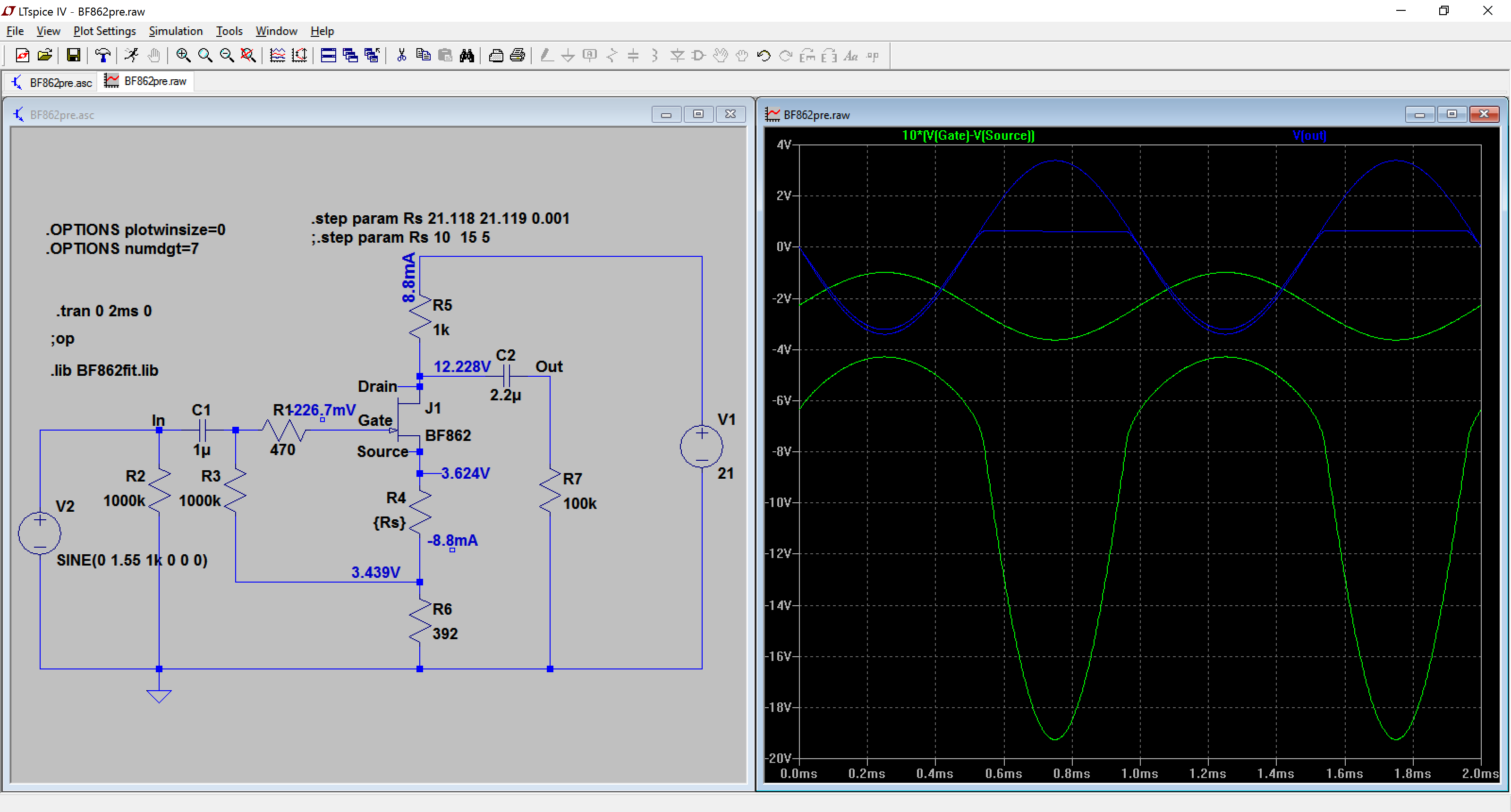Screen dimensions: 1511x812
Task: Halt the simulation with the hand icon
Action: (153, 56)
